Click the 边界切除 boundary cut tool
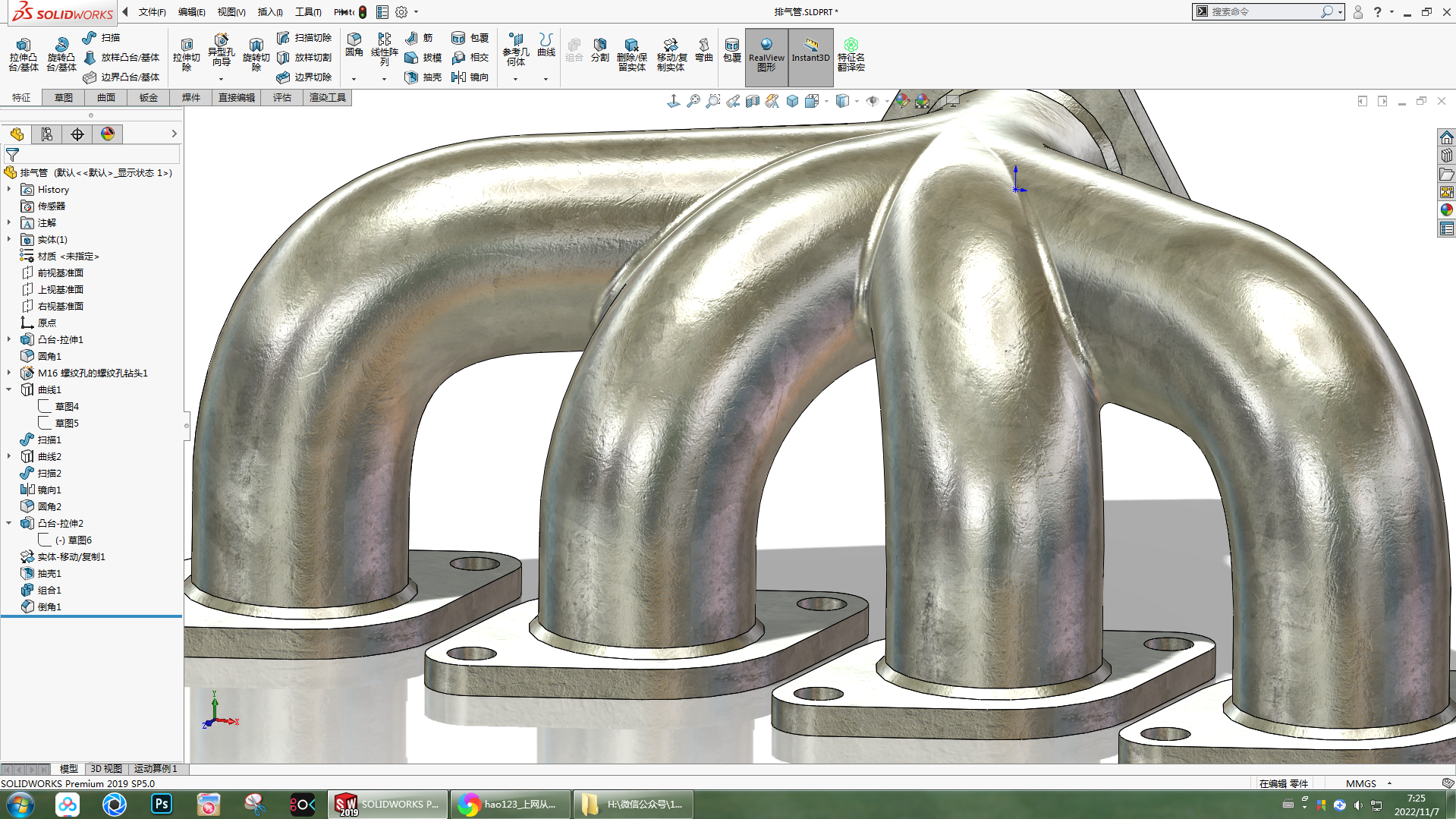Viewport: 1456px width, 819px height. [304, 77]
